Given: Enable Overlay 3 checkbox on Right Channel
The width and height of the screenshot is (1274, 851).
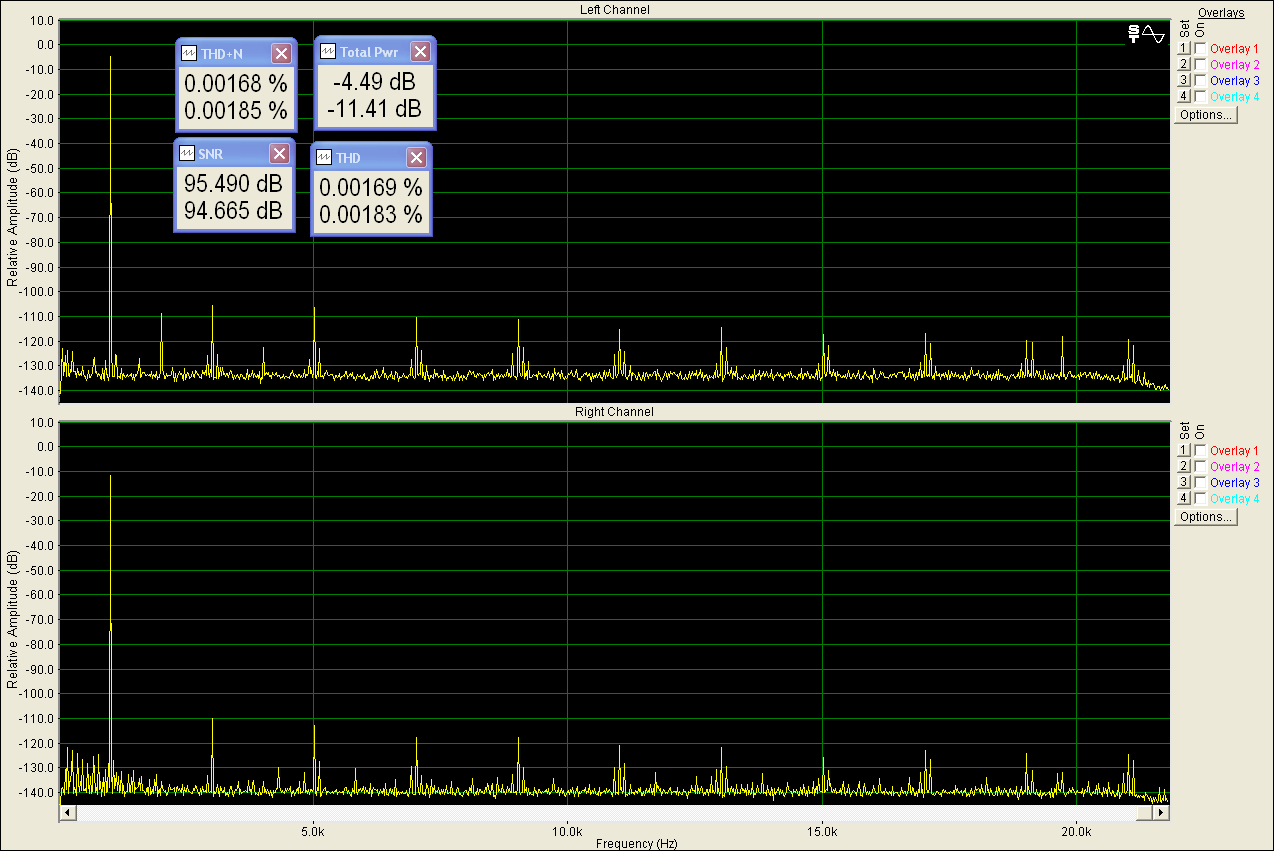Looking at the screenshot, I should [1200, 482].
